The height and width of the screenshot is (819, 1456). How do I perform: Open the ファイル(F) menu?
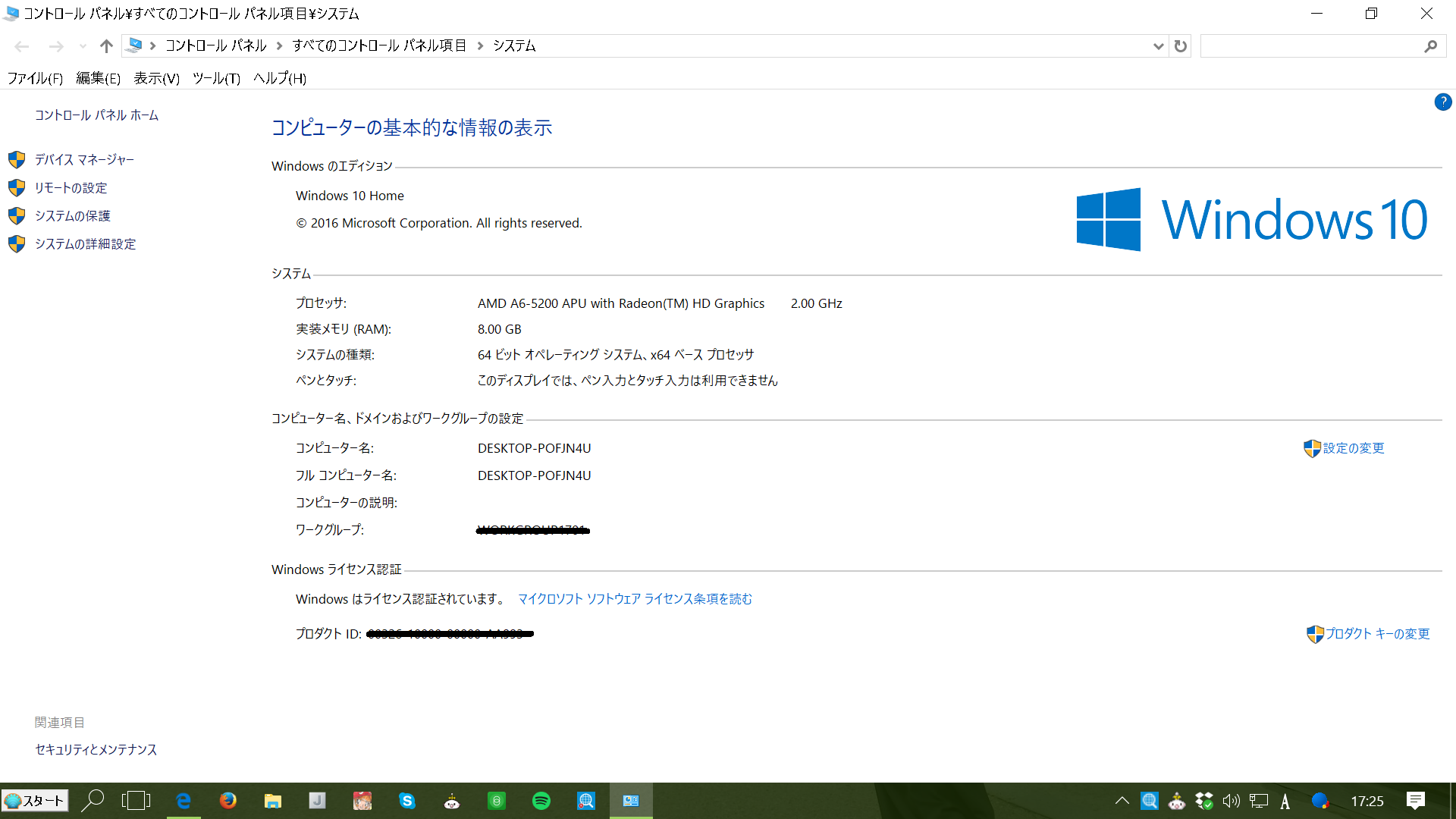(35, 78)
